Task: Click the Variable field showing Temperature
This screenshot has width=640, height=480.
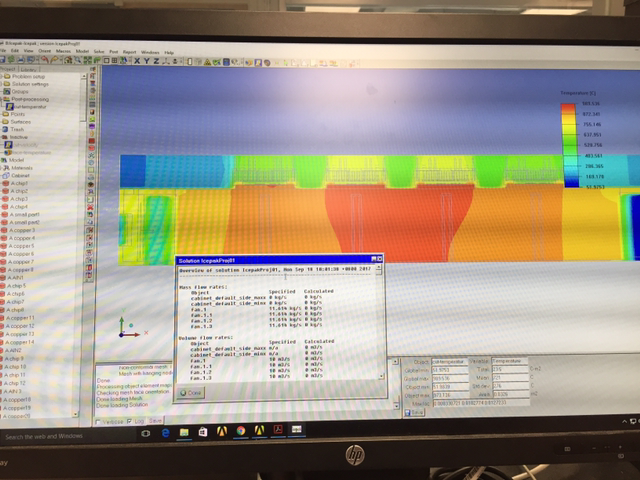Action: pos(509,361)
